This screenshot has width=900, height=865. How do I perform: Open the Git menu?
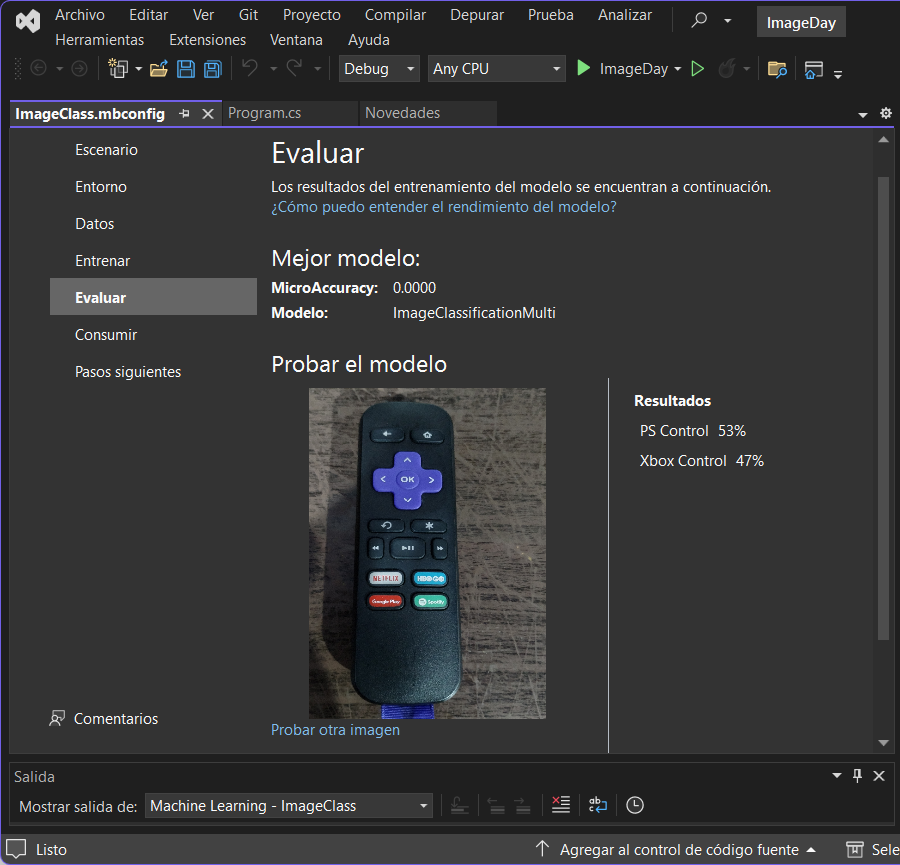(x=248, y=15)
